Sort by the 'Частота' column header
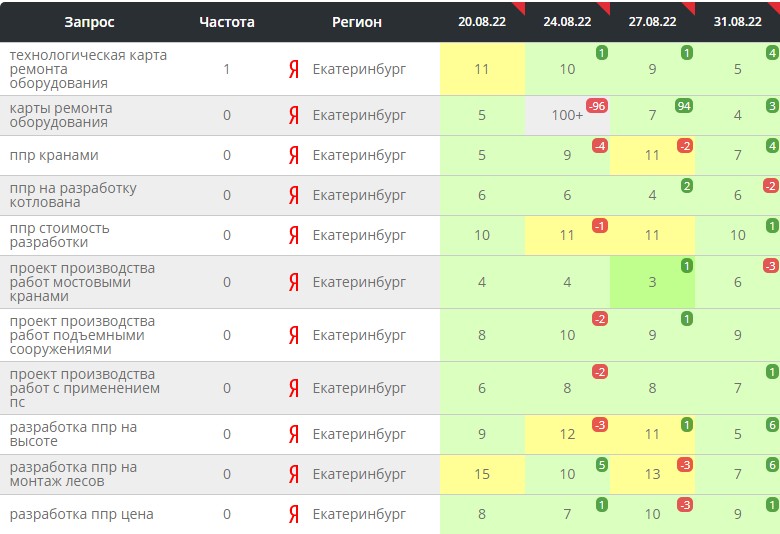 pos(227,22)
